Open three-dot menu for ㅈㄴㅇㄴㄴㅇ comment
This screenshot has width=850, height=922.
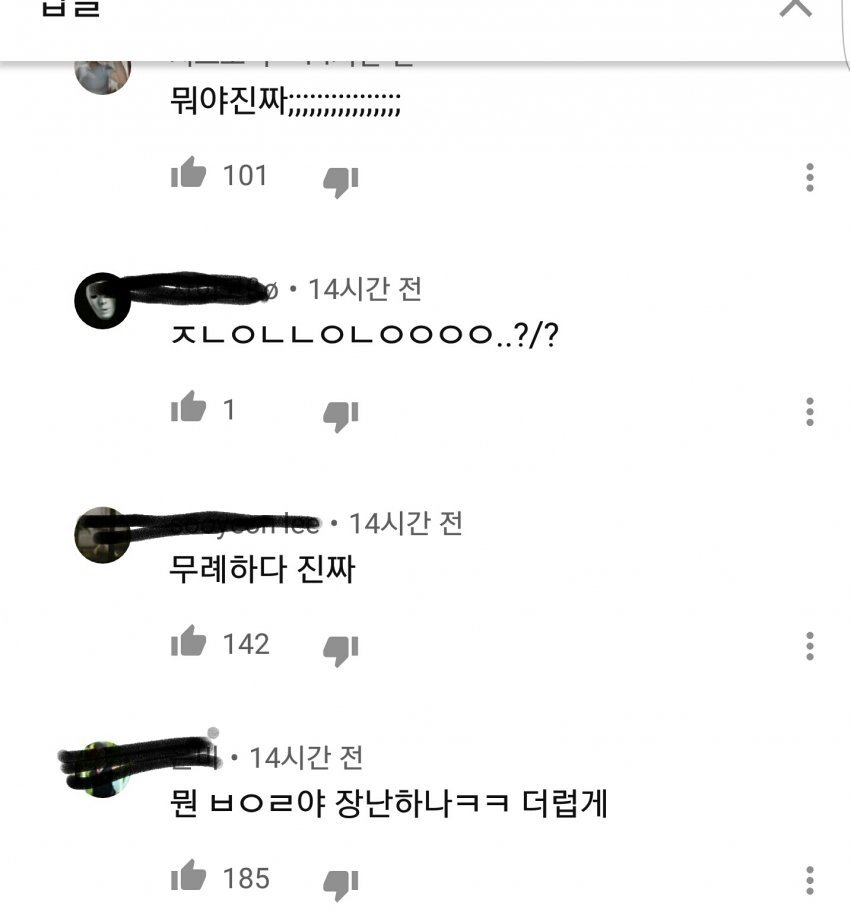810,412
